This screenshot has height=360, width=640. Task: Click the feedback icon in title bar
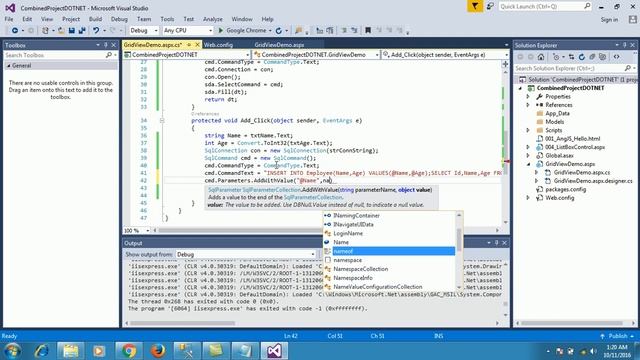tap(490, 6)
